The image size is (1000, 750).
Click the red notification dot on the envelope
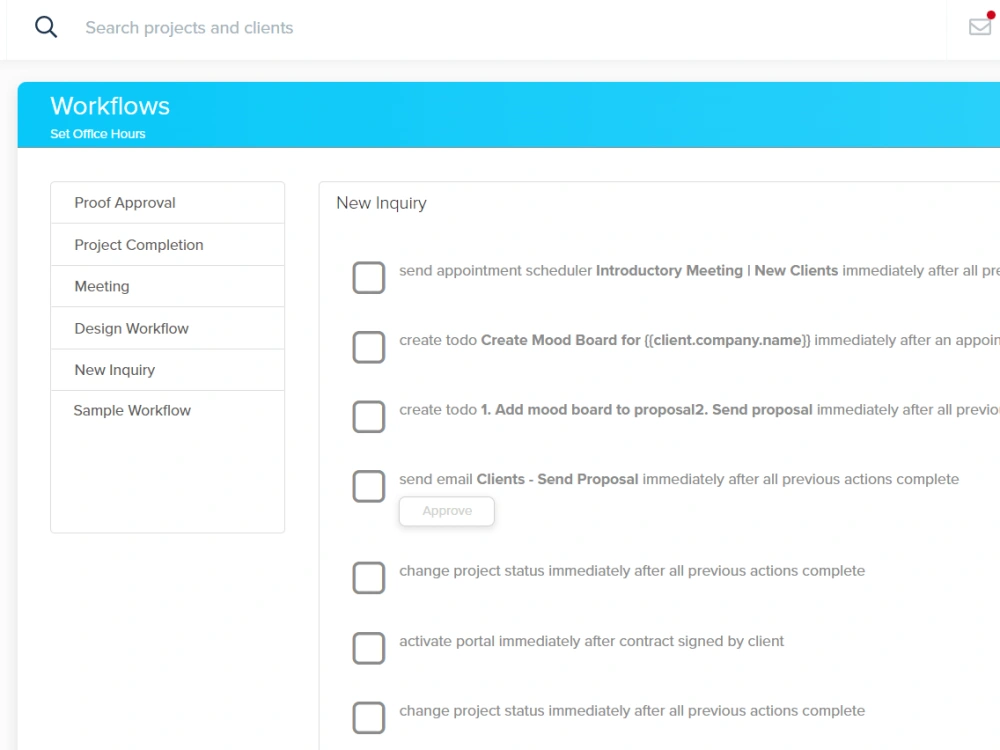pos(992,13)
